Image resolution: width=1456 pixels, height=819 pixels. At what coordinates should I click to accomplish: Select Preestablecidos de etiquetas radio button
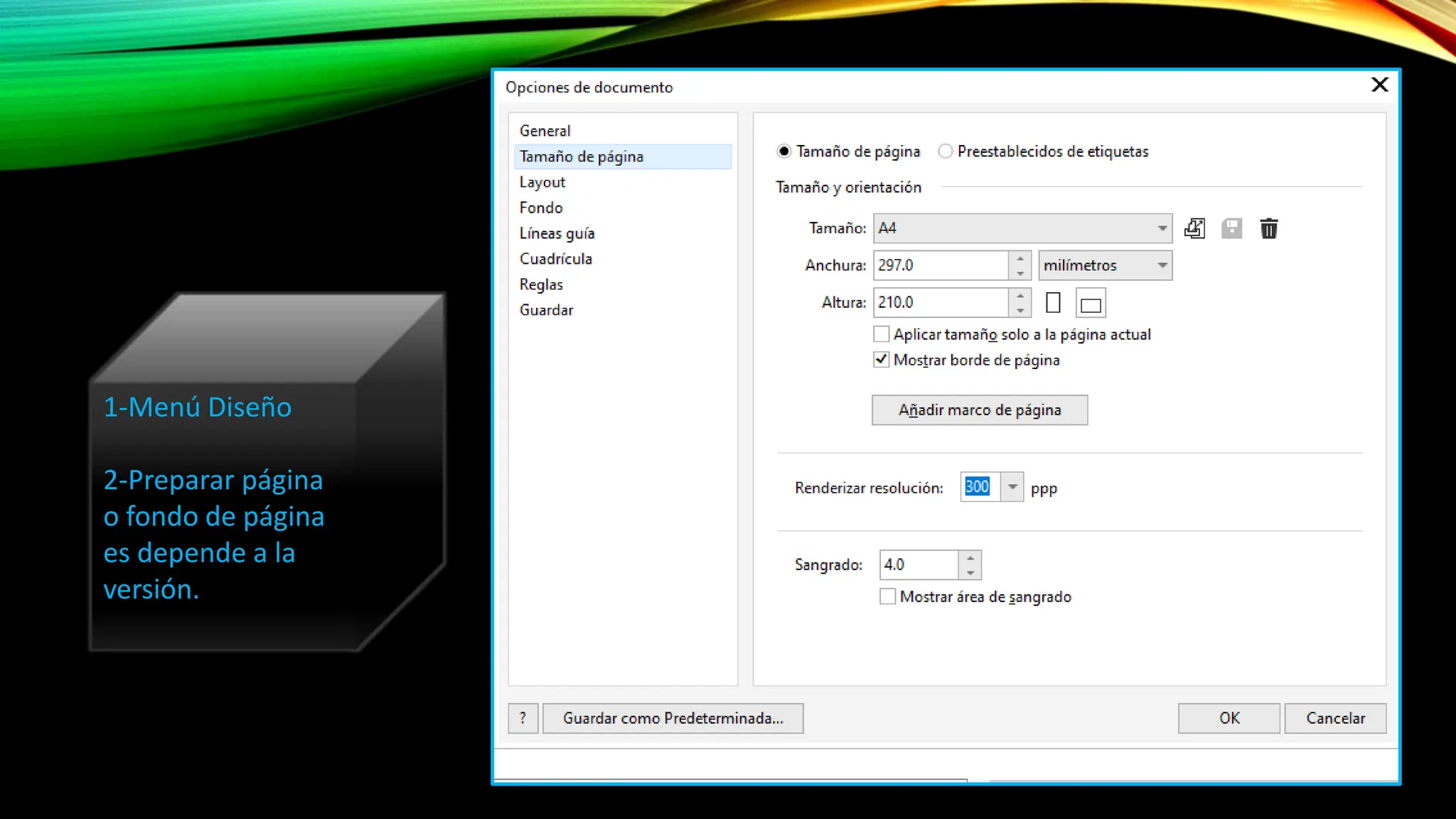tap(945, 151)
